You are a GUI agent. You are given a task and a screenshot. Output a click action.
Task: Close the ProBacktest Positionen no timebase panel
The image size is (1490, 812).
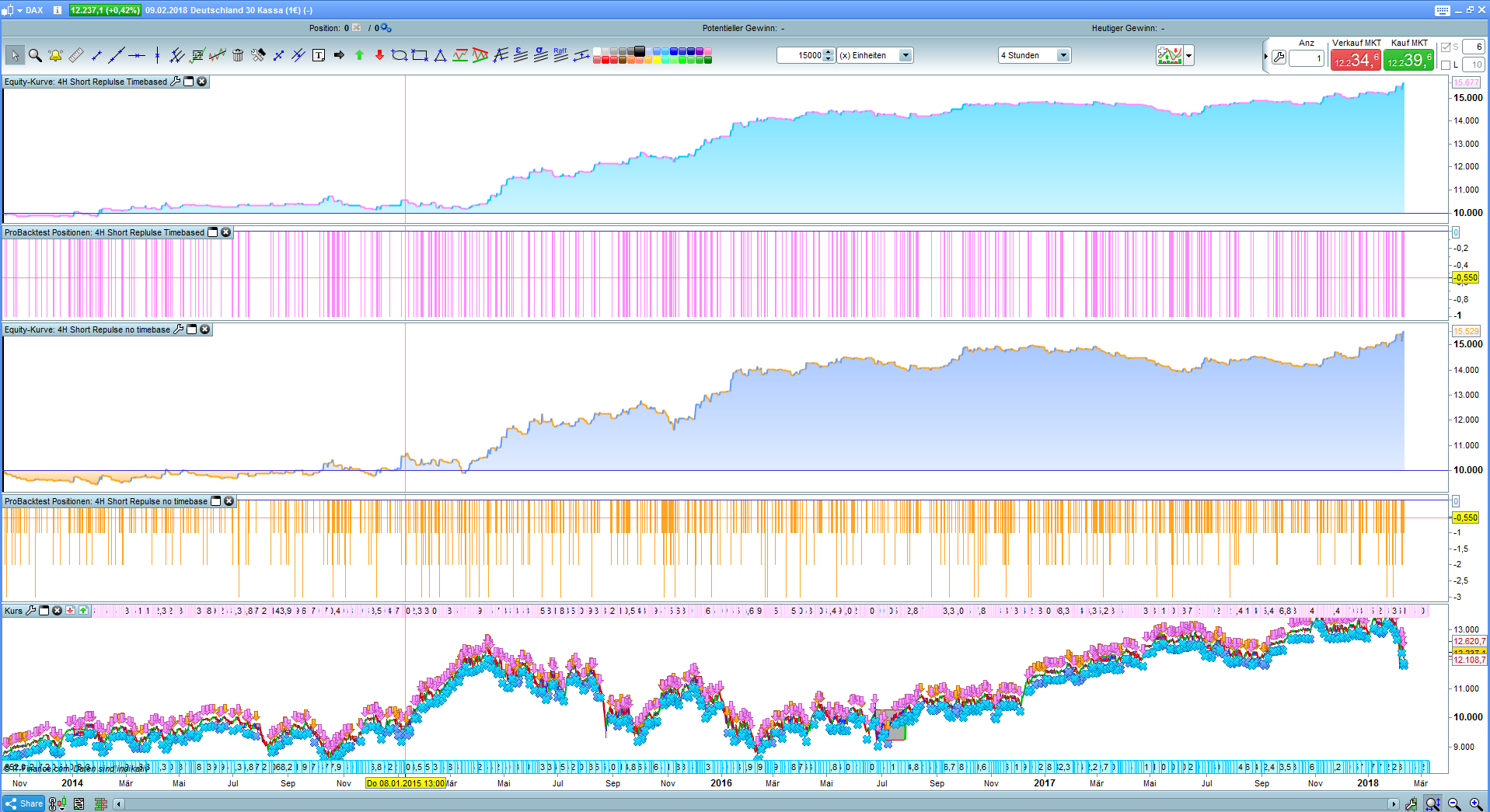coord(229,501)
